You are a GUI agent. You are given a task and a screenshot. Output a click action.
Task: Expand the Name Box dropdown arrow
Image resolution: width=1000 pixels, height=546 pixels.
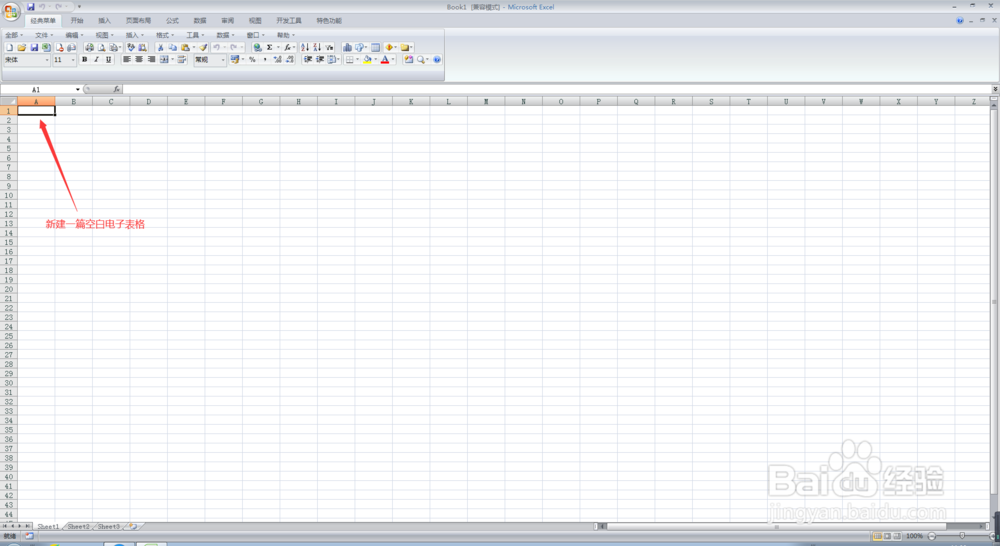tap(78, 89)
